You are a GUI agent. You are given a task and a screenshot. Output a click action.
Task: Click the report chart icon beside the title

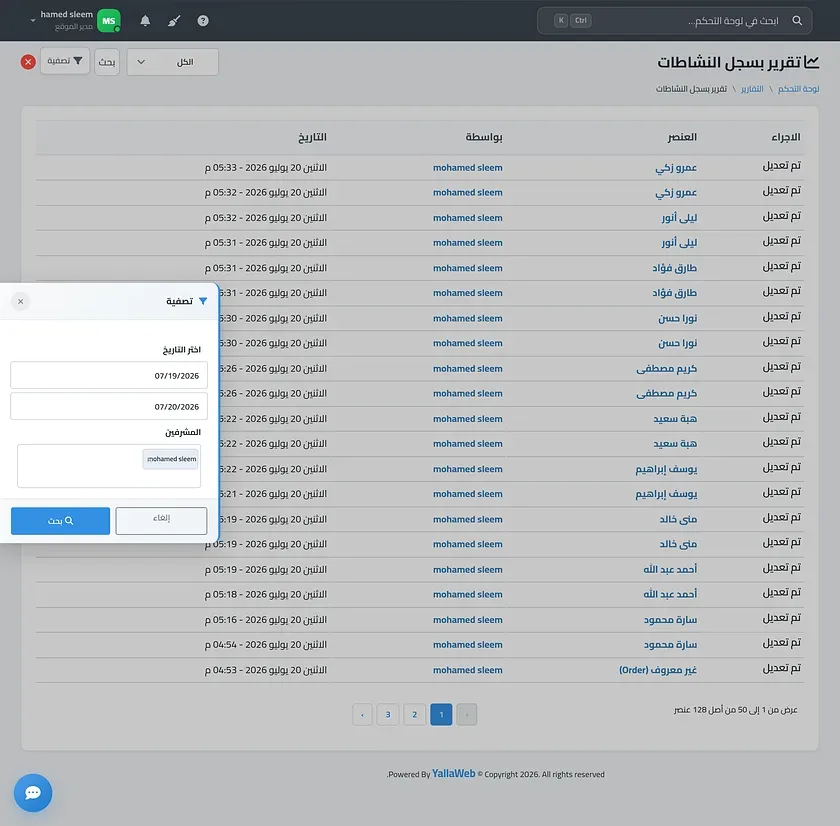point(812,62)
